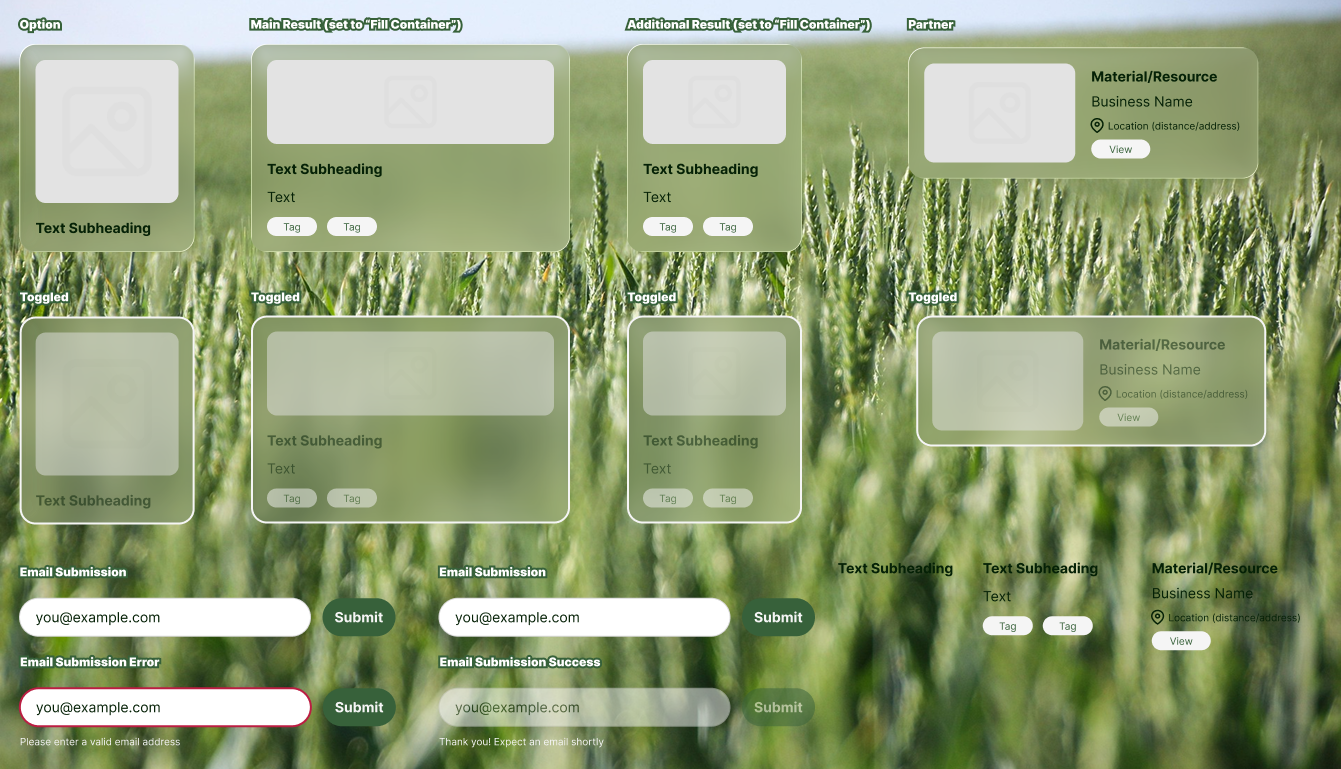Click 'Text Subheading' in the Main Result card

325,169
